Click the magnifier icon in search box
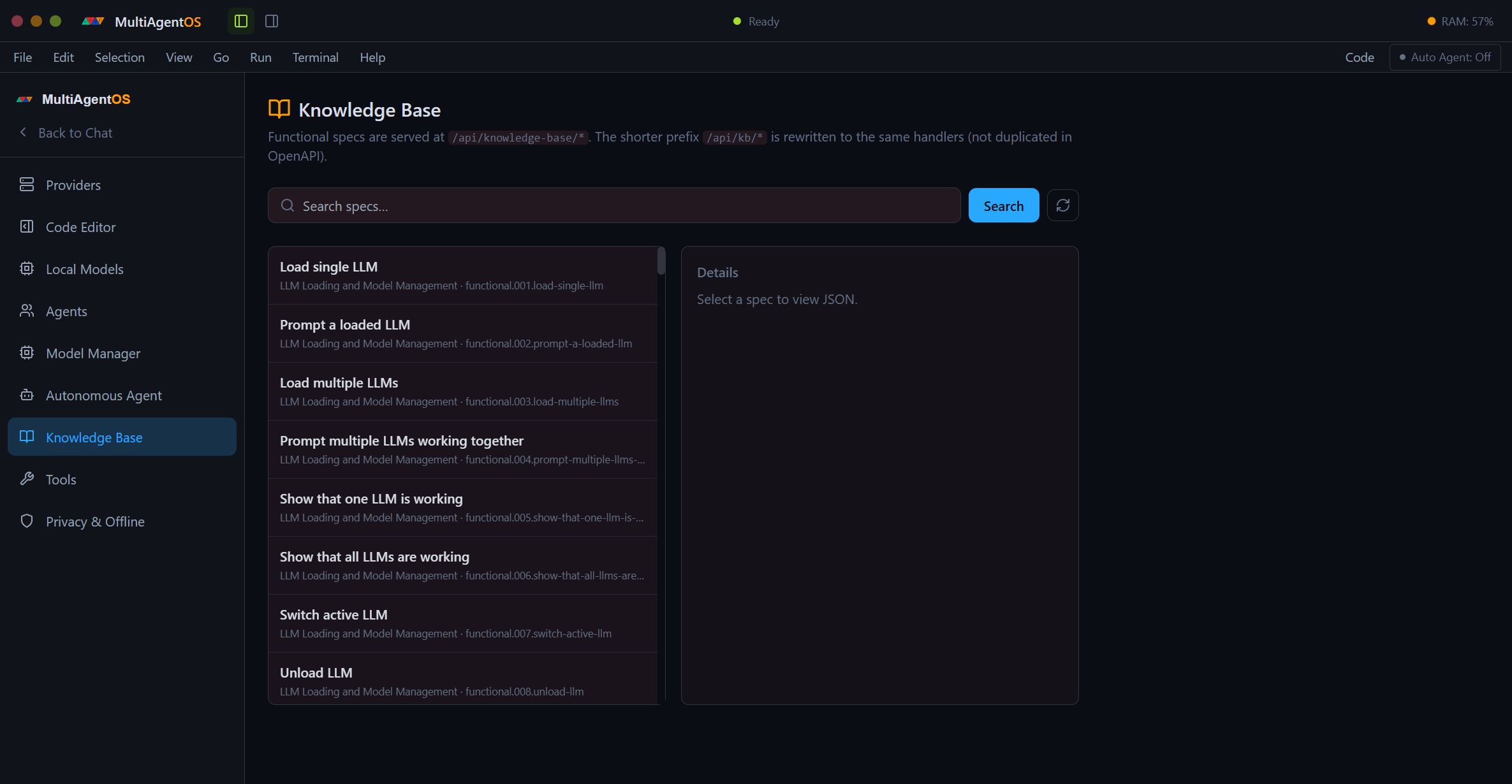The width and height of the screenshot is (1512, 784). point(288,205)
